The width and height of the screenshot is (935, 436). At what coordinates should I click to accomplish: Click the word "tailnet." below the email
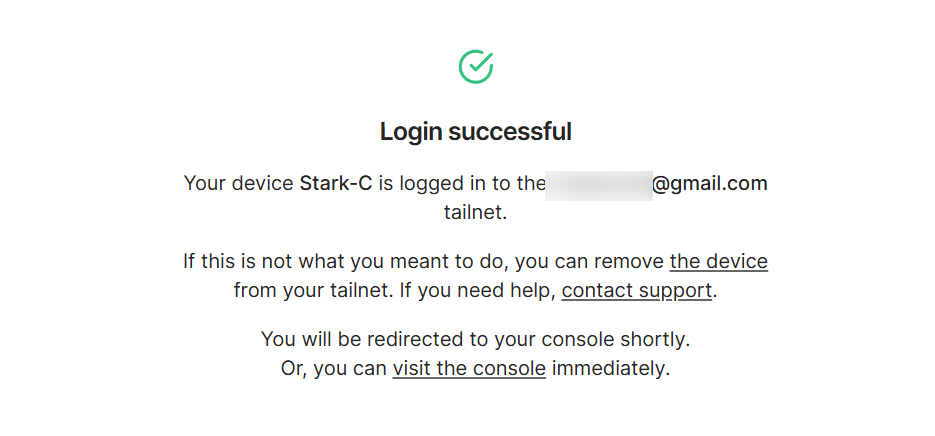click(x=476, y=212)
